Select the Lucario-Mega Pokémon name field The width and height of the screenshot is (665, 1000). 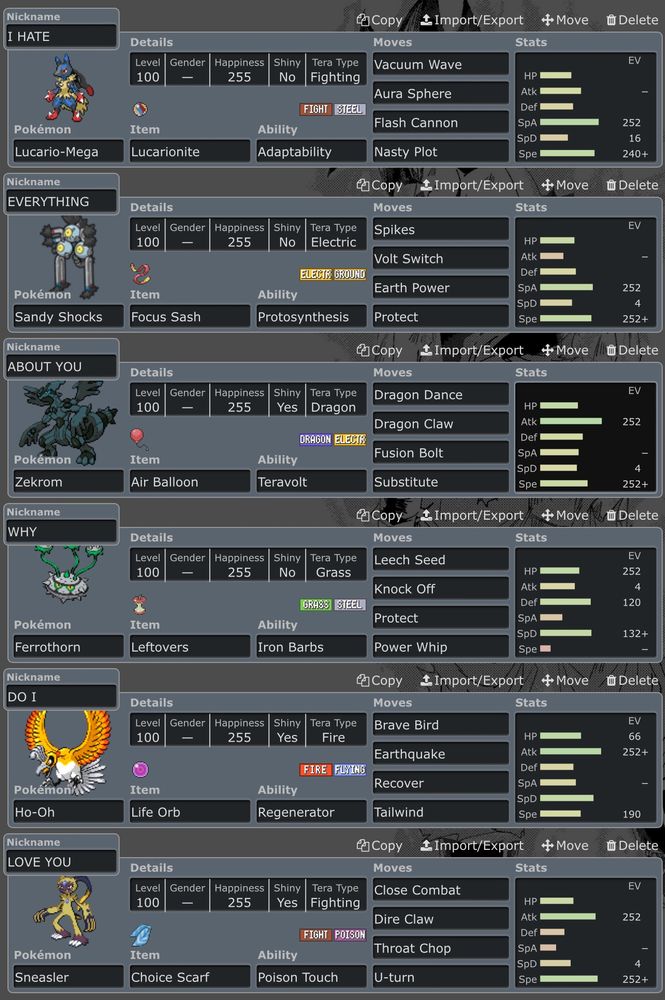(68, 152)
